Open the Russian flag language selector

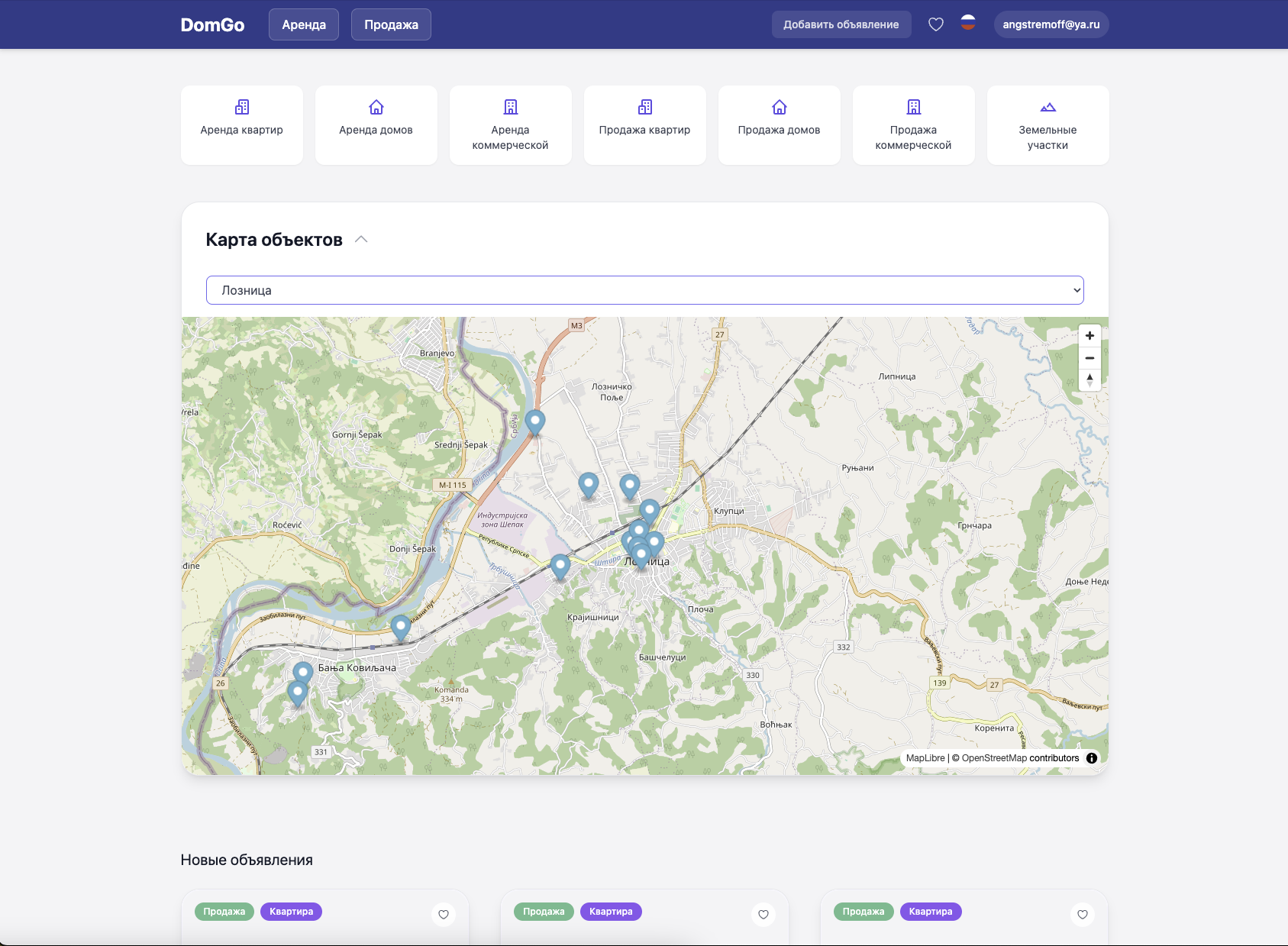(x=968, y=23)
